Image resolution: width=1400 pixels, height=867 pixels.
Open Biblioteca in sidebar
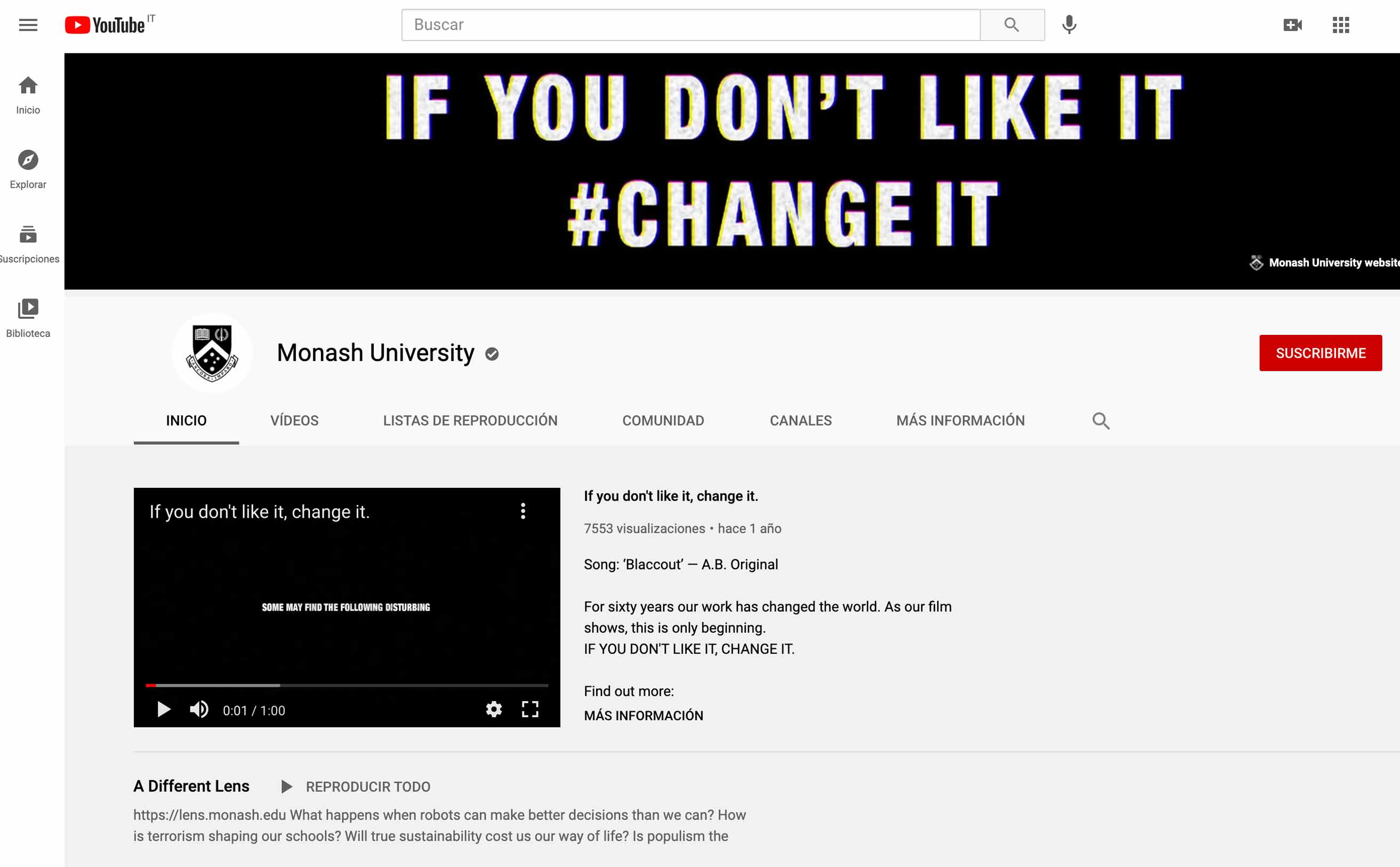28,319
